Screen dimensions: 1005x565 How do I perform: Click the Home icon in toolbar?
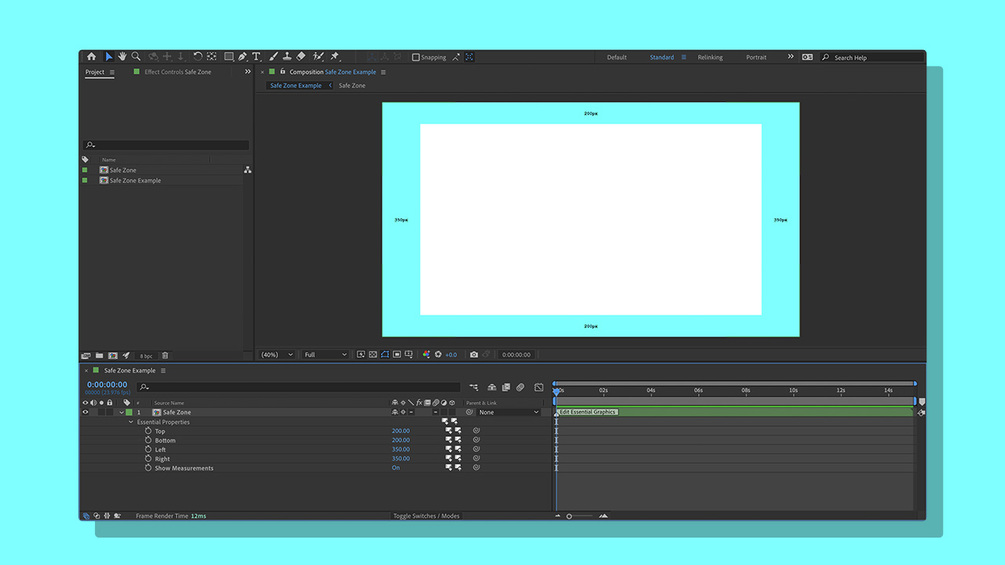[92, 57]
